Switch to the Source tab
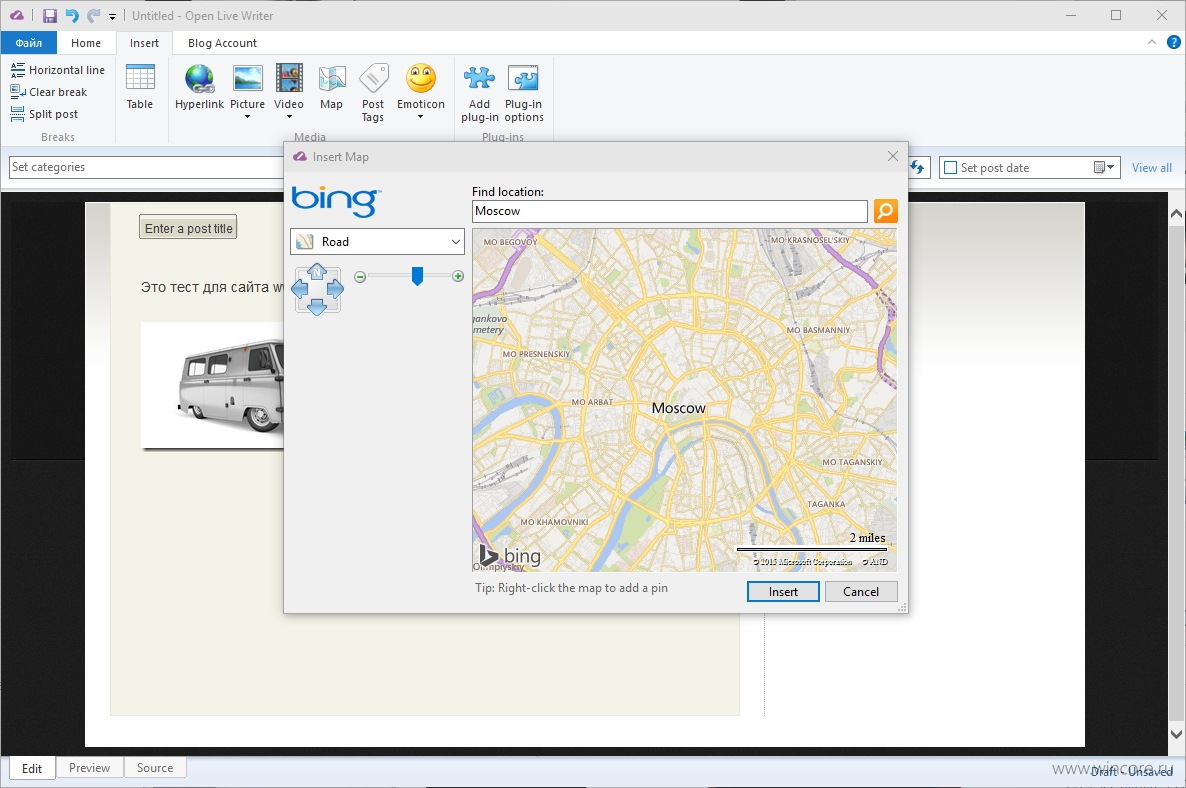Screen dimensions: 1186x788 click(155, 768)
